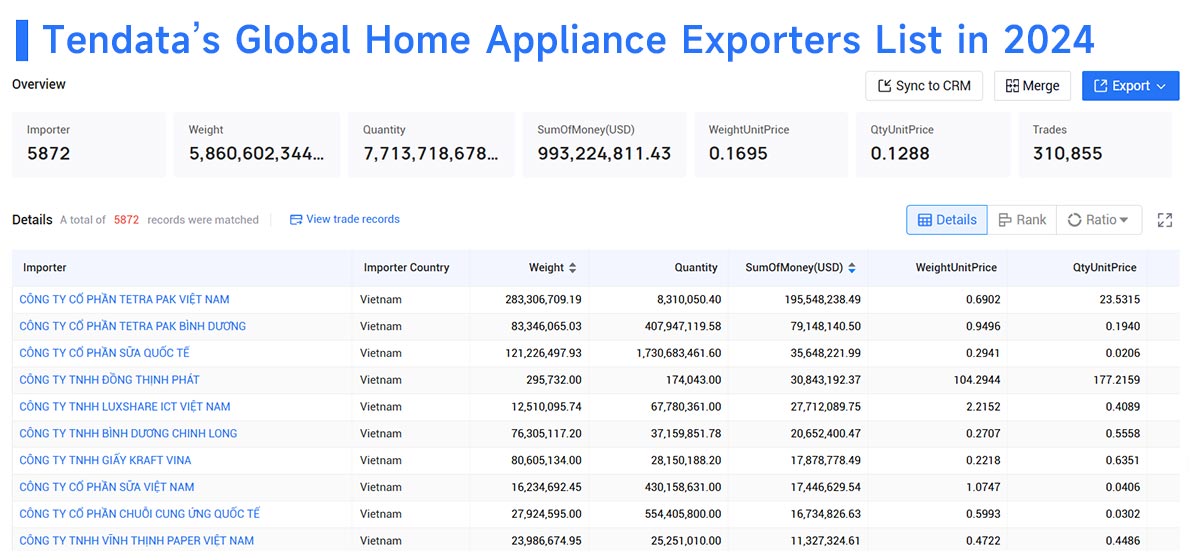Sort by the SumOfMoney(USD) column arrows
1190x560 pixels.
point(852,268)
